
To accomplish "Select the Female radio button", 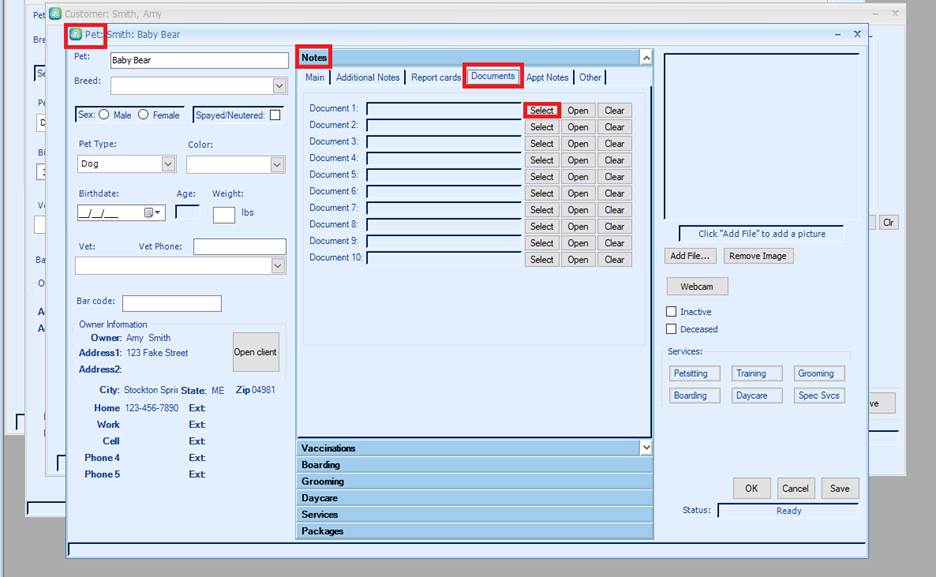I will pyautogui.click(x=143, y=115).
